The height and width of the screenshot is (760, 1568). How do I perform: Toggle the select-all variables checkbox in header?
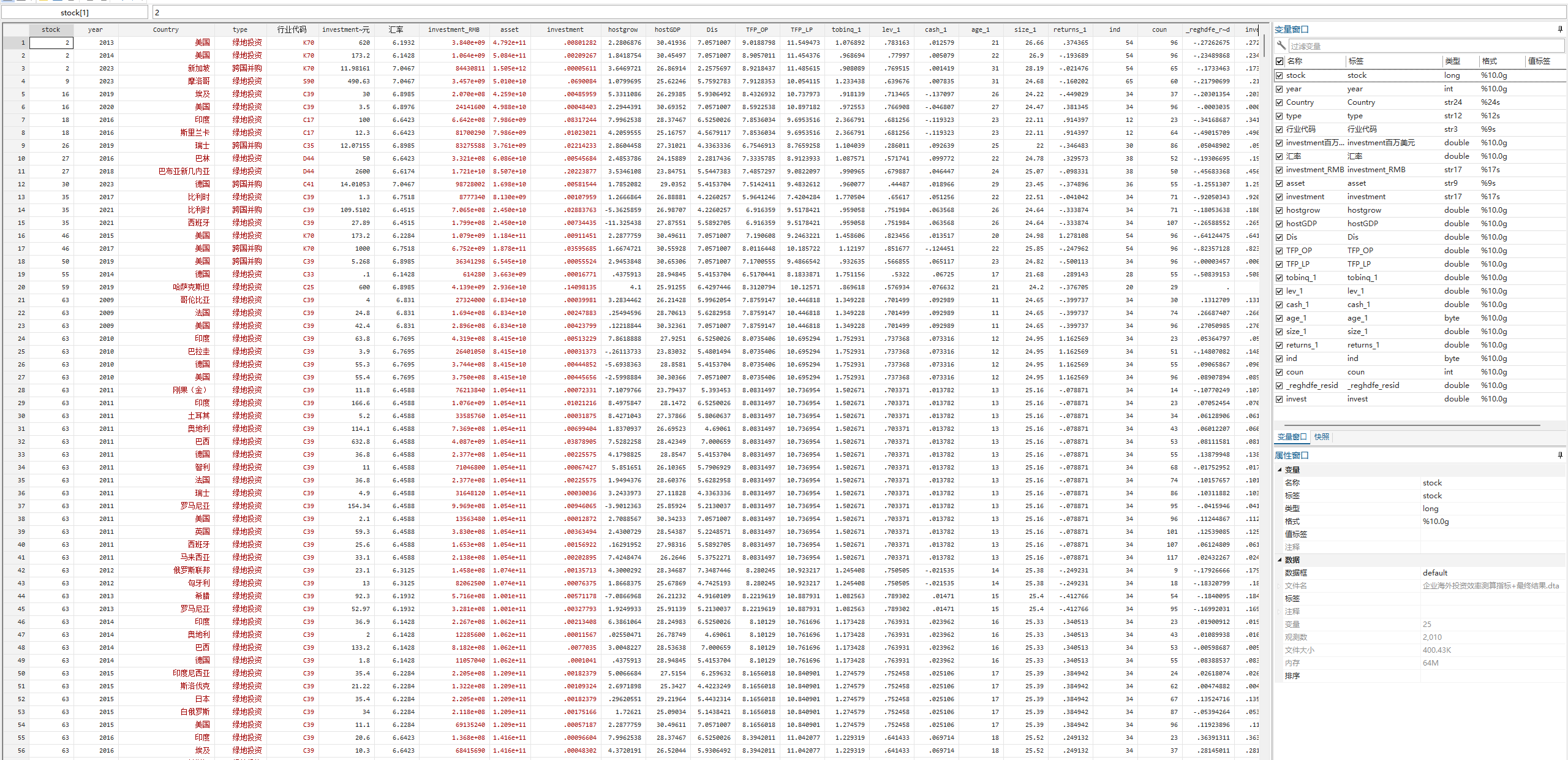(1280, 61)
